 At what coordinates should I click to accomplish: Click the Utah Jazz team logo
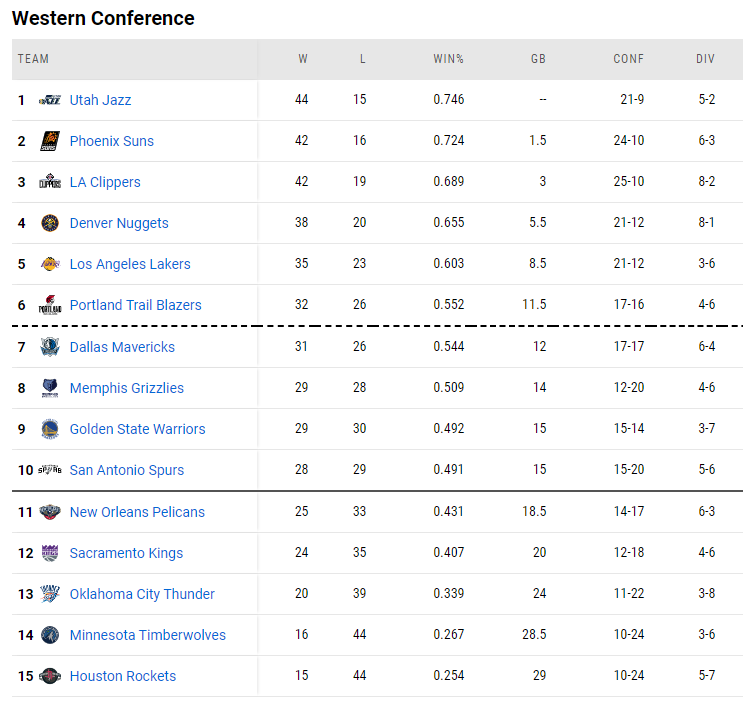[x=50, y=100]
